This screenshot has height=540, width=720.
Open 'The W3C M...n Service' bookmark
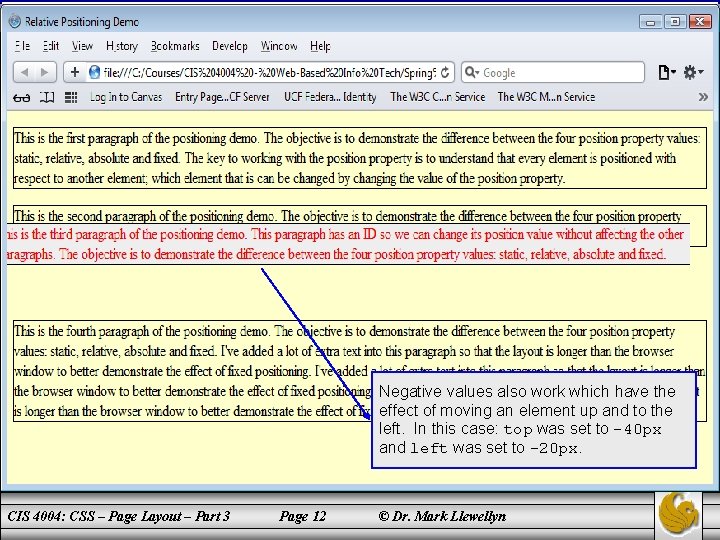tap(546, 97)
